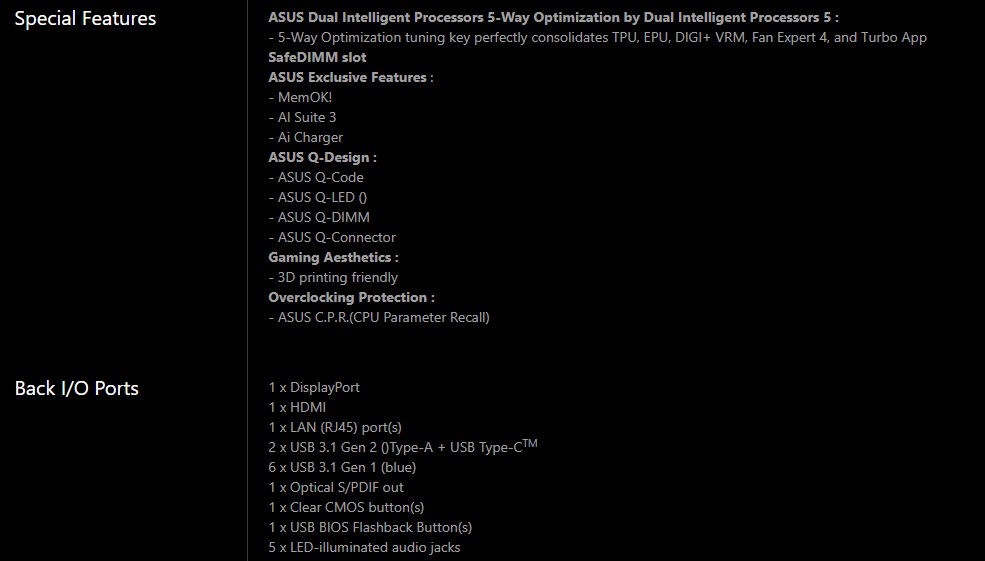The image size is (985, 561).
Task: Click the 5 x LED-illuminated audio jacks line
Action: click(x=364, y=547)
